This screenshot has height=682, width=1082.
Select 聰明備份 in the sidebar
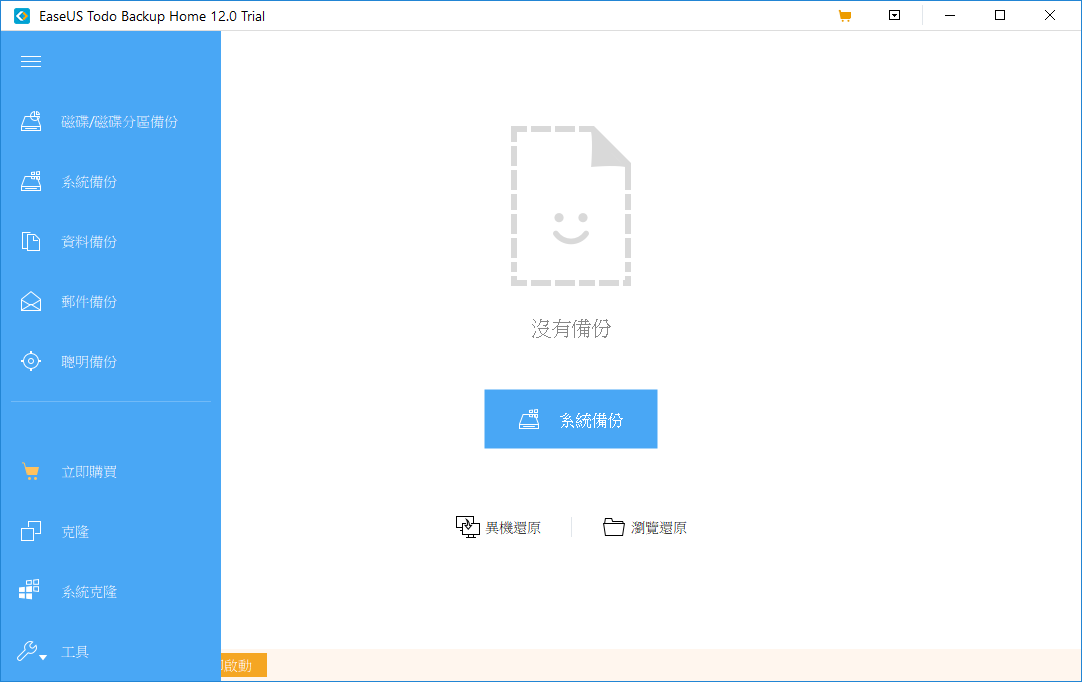(89, 362)
